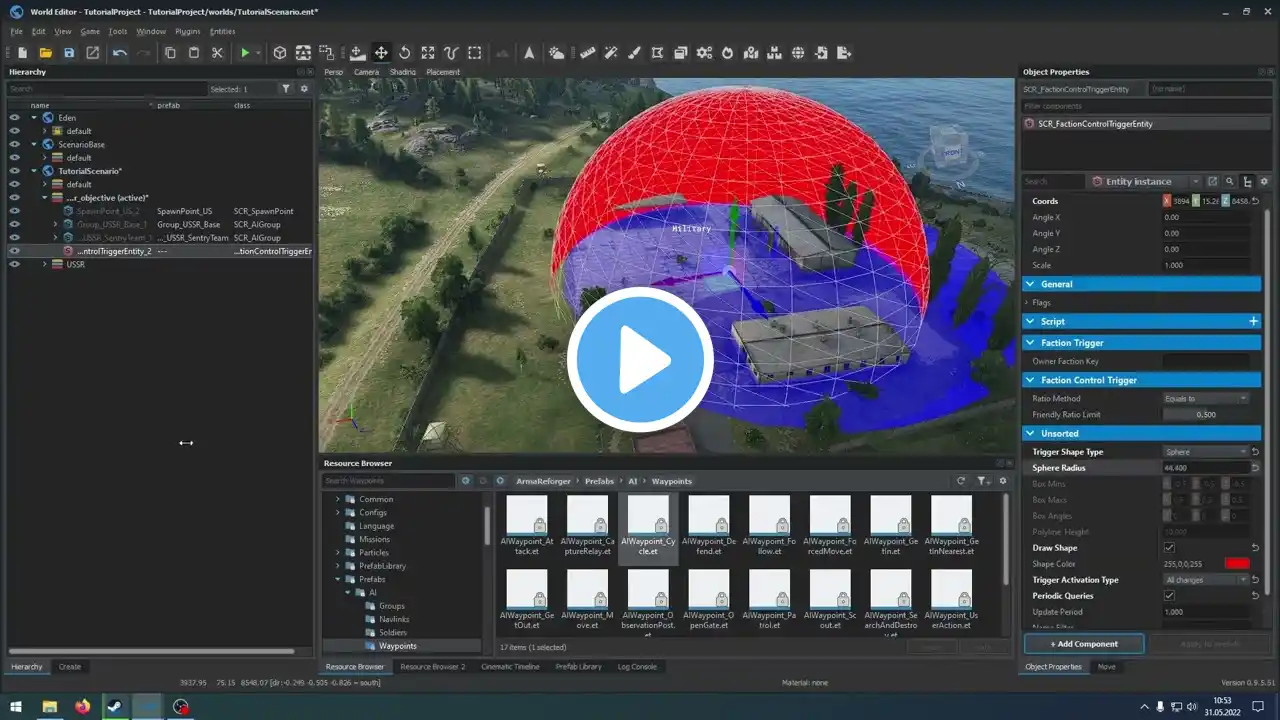This screenshot has height=720, width=1280.
Task: Select the AIWaypoint_Patrol.et thumbnail
Action: [769, 590]
